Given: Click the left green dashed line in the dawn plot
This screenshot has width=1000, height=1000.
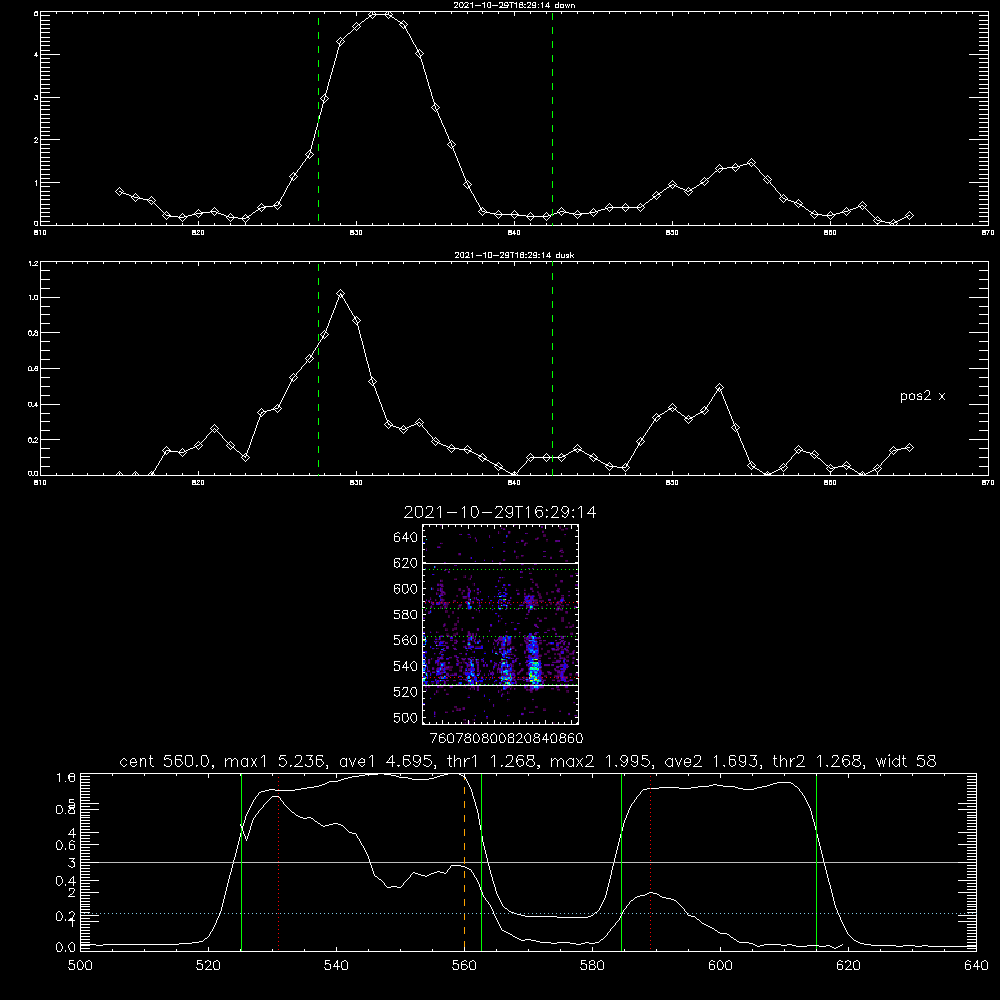Looking at the screenshot, I should click(318, 118).
